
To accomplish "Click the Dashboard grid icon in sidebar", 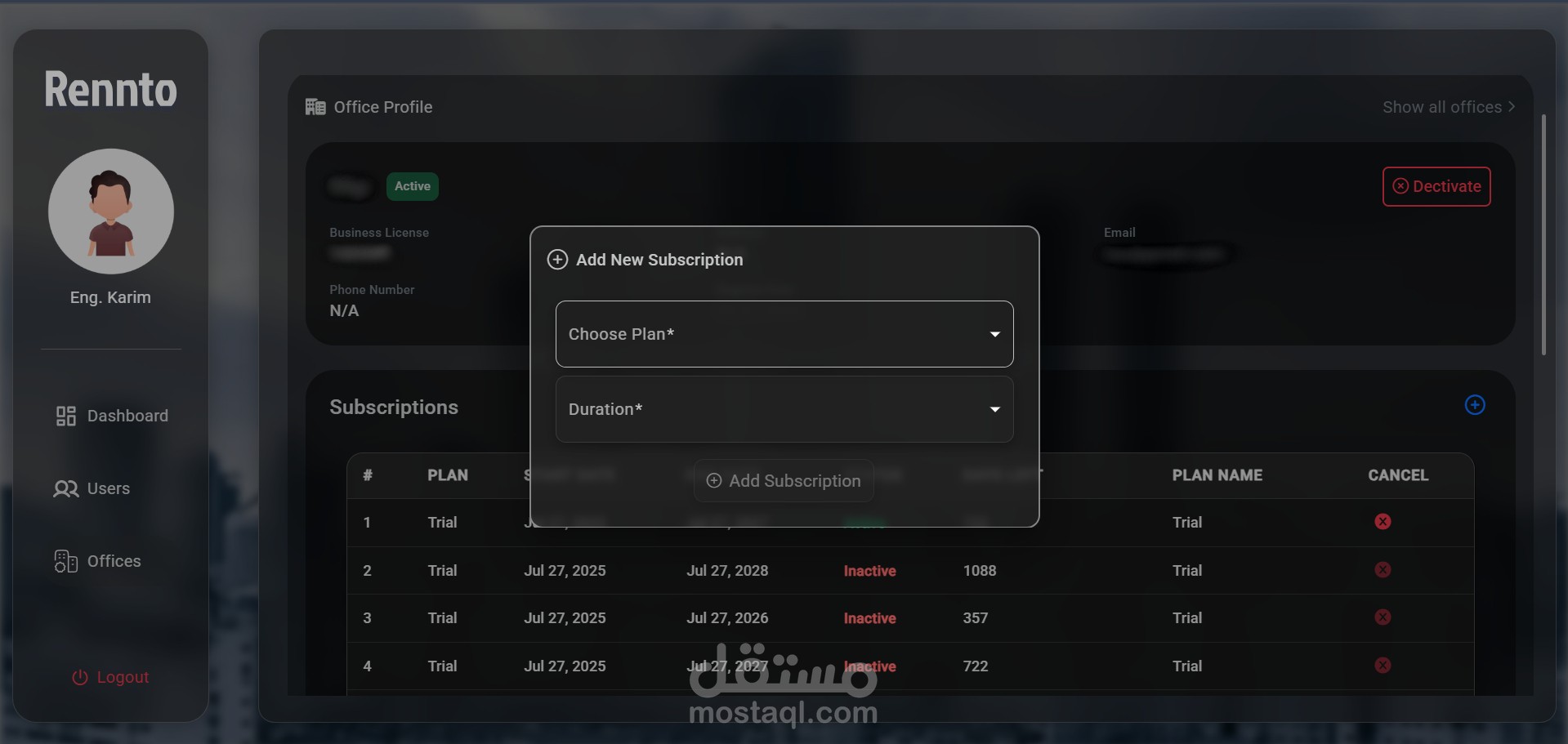I will [x=65, y=417].
